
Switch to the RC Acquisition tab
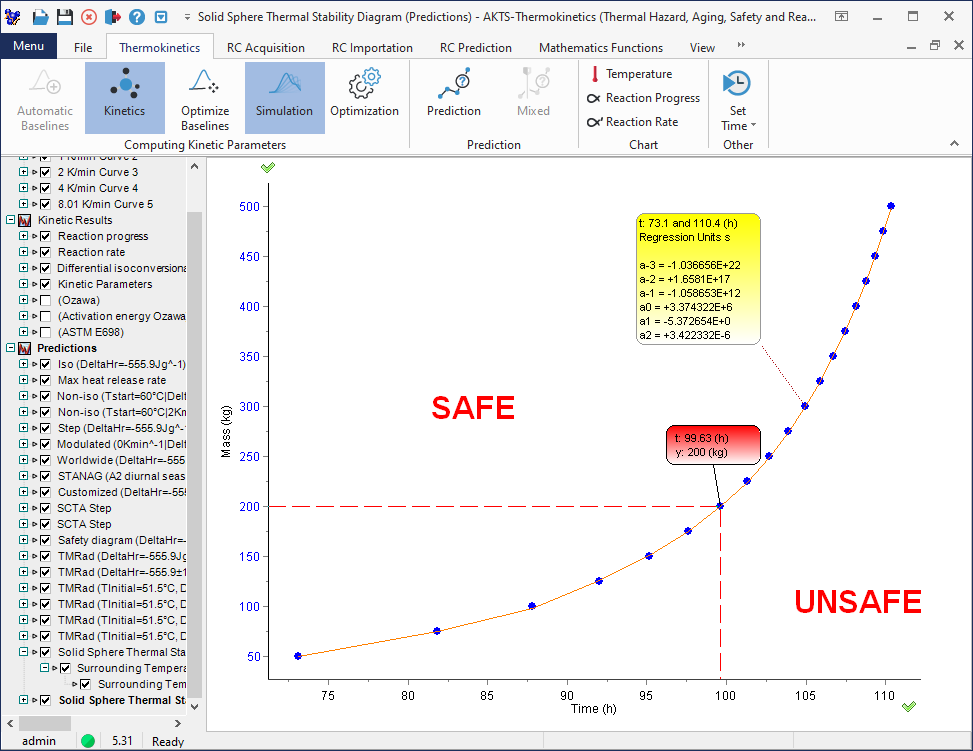[265, 47]
